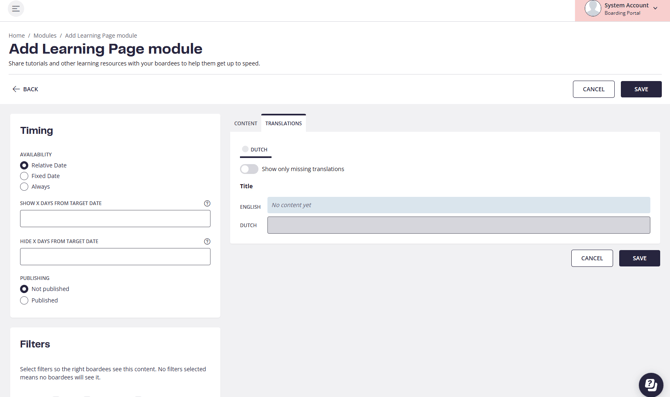Switch to the Translations tab
Viewport: 670px width, 397px height.
(283, 123)
